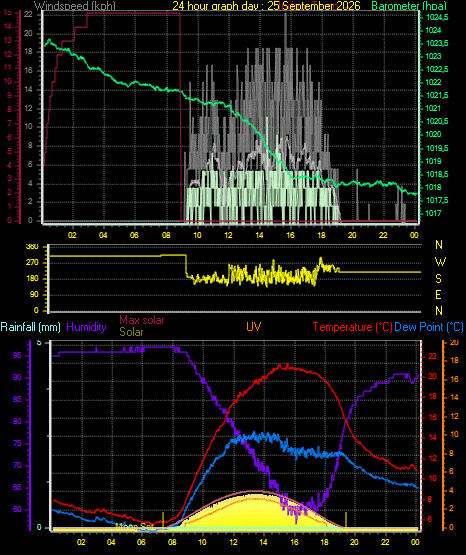This screenshot has height=555, width=466.
Task: Click the "S" compass letter
Action: pos(438,279)
